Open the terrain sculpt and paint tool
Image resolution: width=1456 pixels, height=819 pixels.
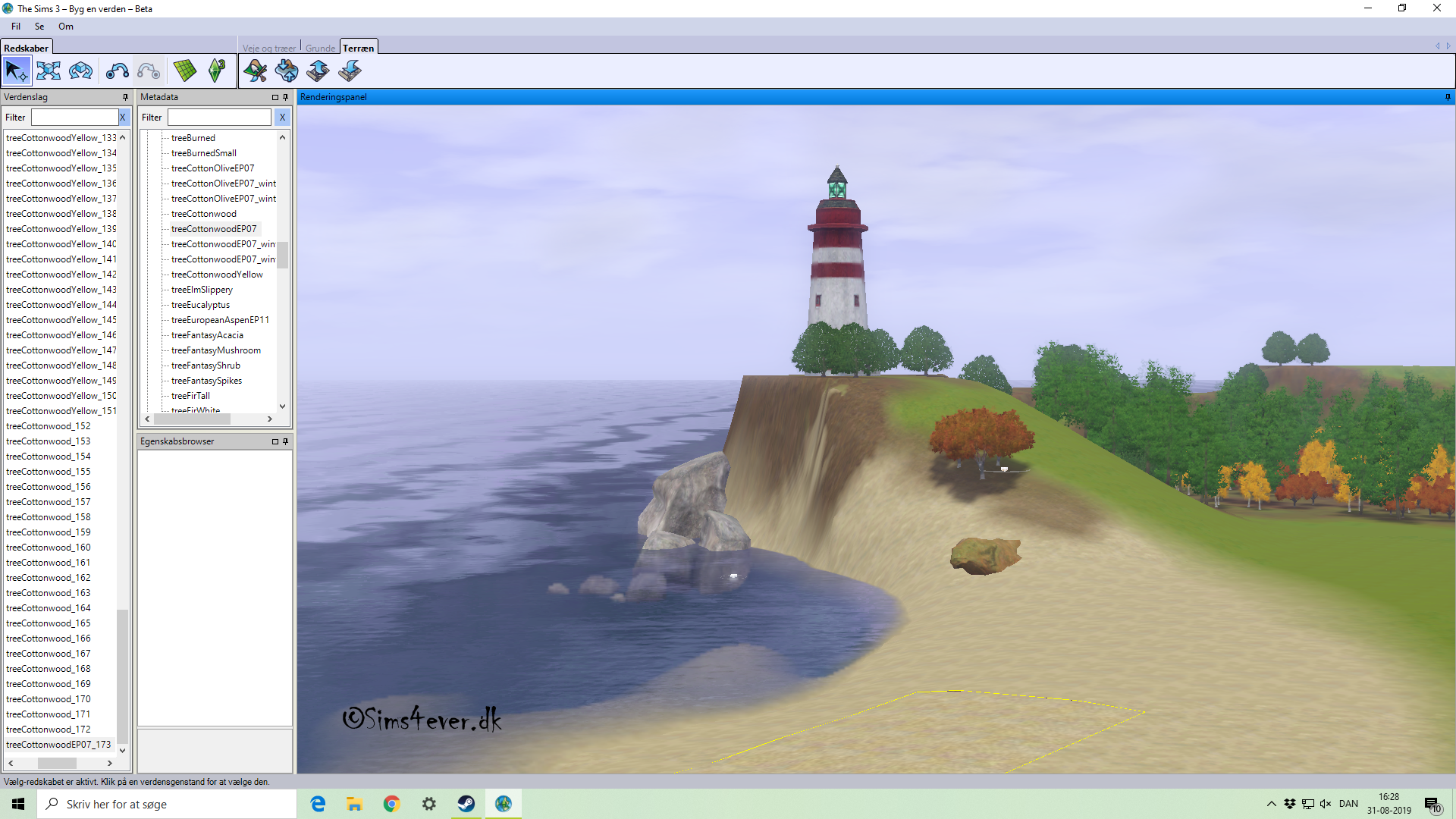click(256, 71)
